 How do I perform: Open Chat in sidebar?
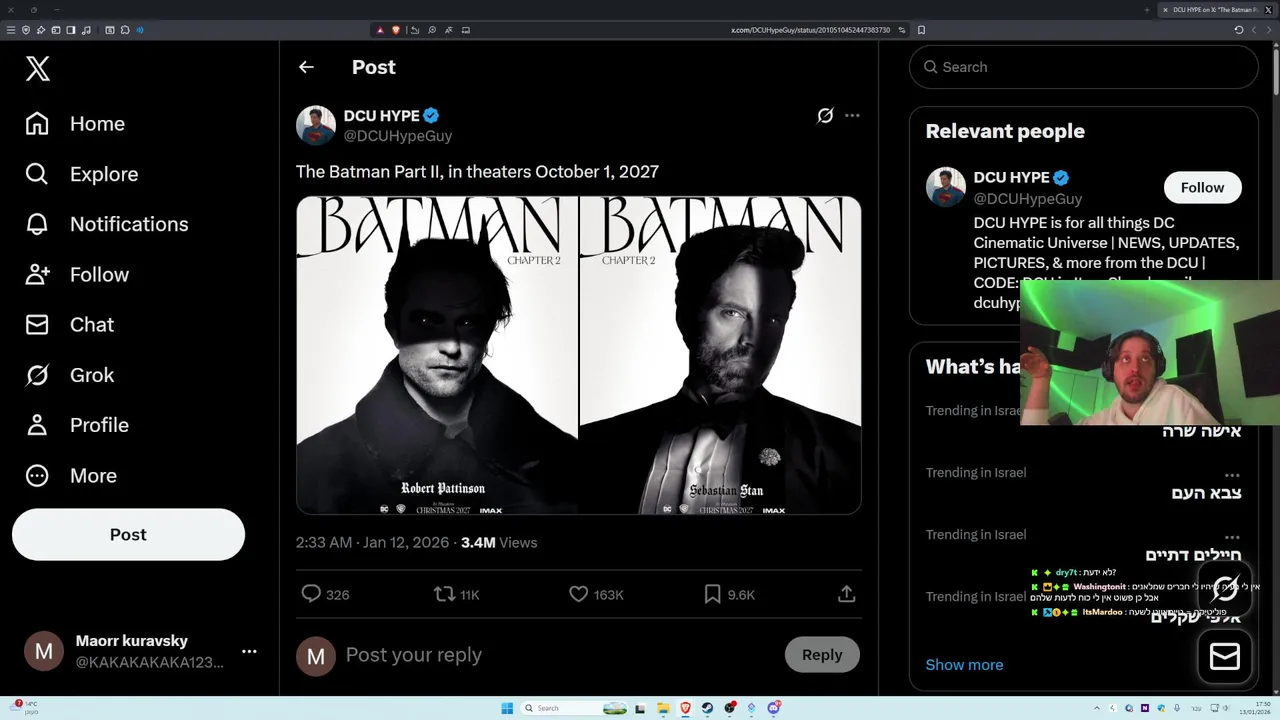pos(70,324)
